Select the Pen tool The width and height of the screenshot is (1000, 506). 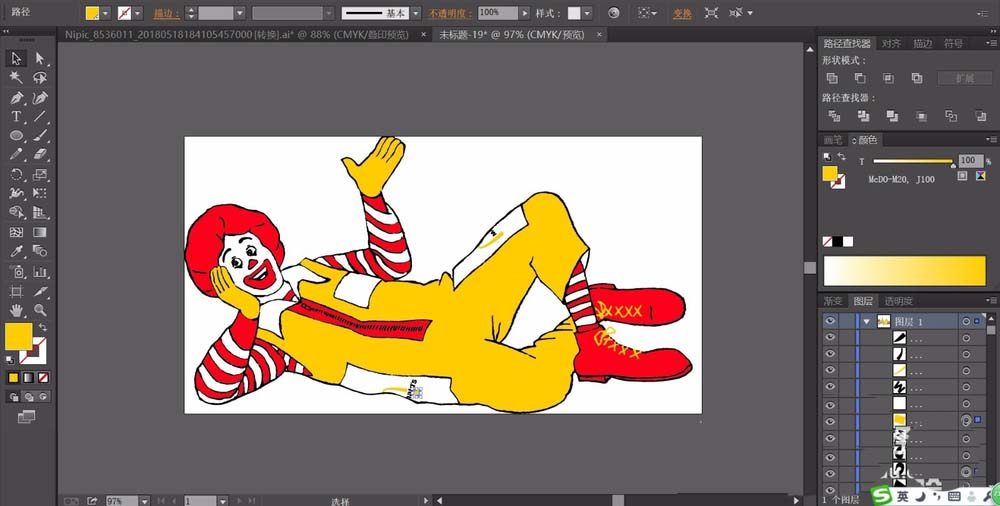tap(16, 98)
